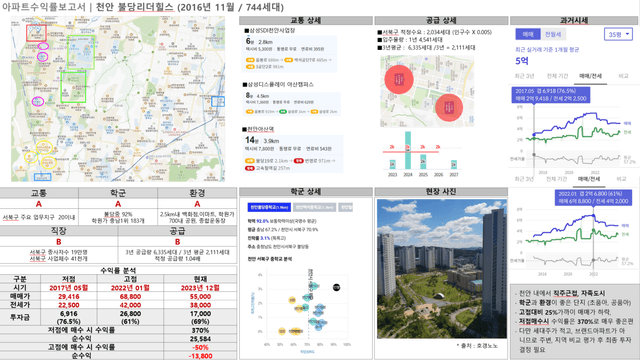Select the active blue 천안불당중학교 school tab
This screenshot has height=360, width=640.
pyautogui.click(x=269, y=207)
